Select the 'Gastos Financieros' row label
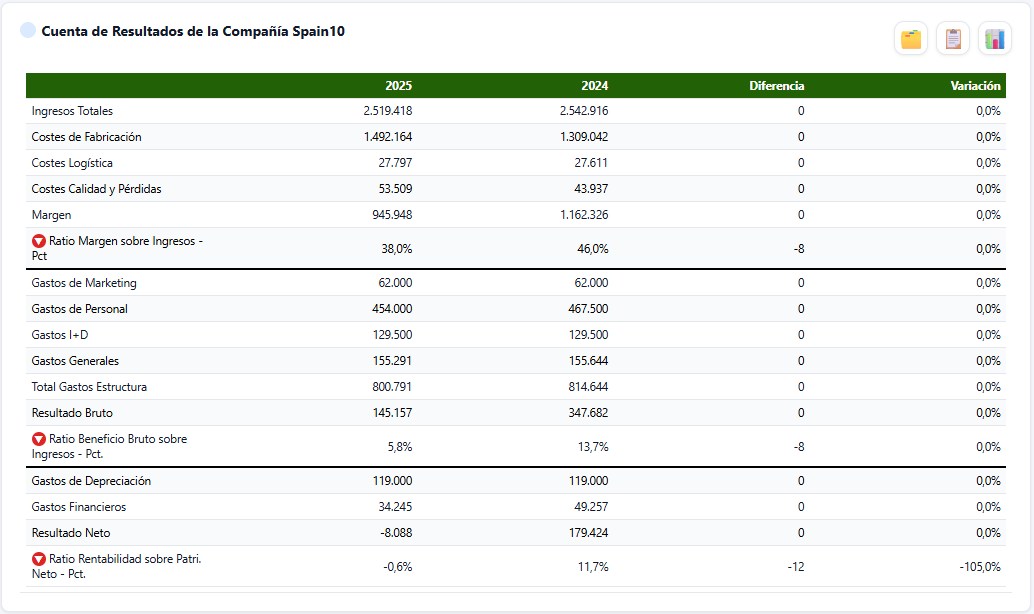The width and height of the screenshot is (1034, 614). [x=78, y=507]
